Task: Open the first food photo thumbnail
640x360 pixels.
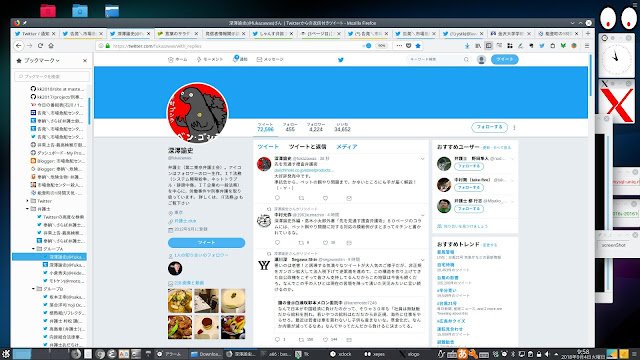Action: coord(180,301)
